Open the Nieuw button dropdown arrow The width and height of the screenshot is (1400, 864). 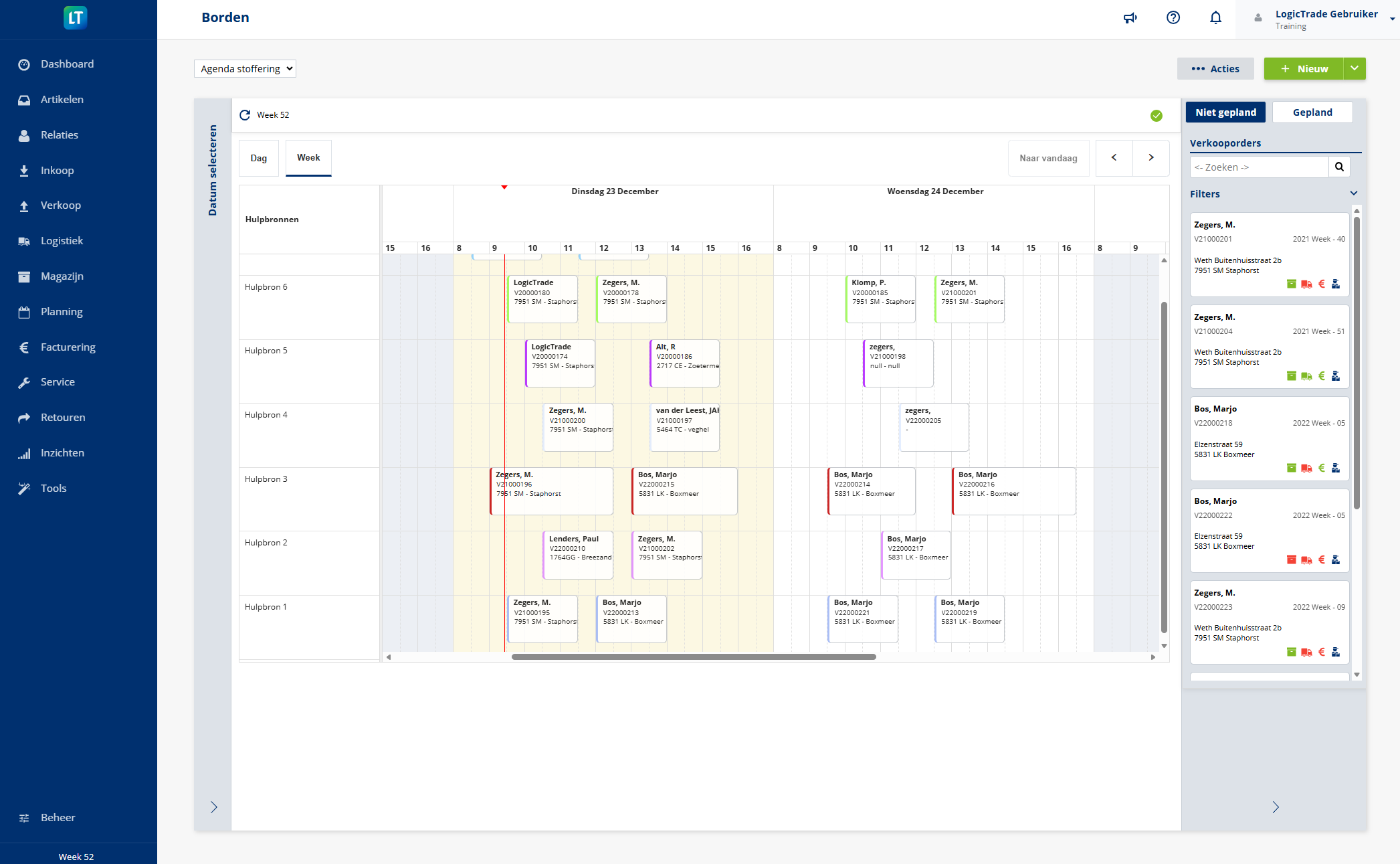[1354, 68]
